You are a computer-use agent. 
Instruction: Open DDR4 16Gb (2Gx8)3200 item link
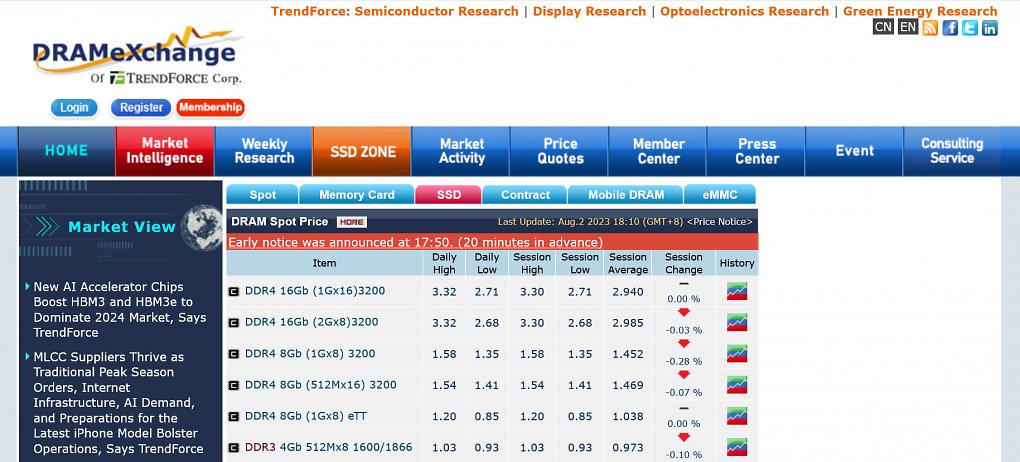312,322
